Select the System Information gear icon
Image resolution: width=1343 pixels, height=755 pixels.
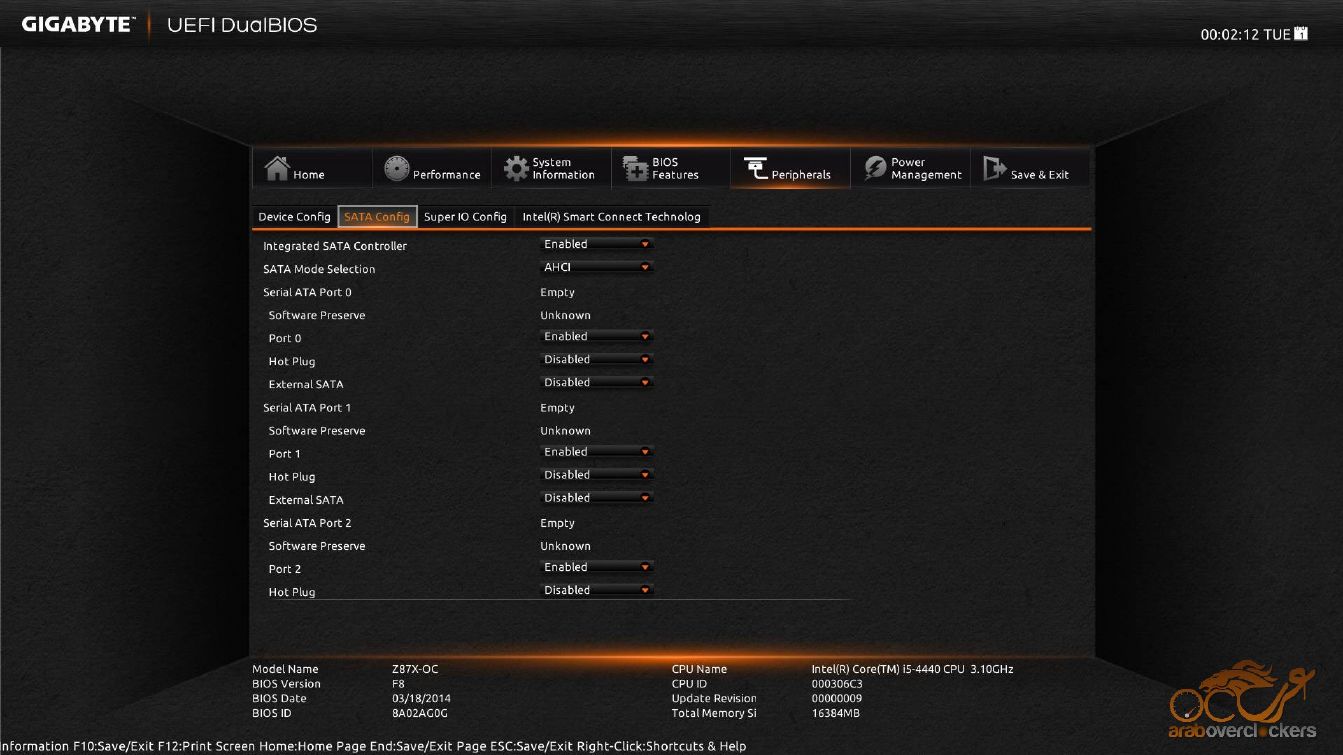(x=516, y=169)
